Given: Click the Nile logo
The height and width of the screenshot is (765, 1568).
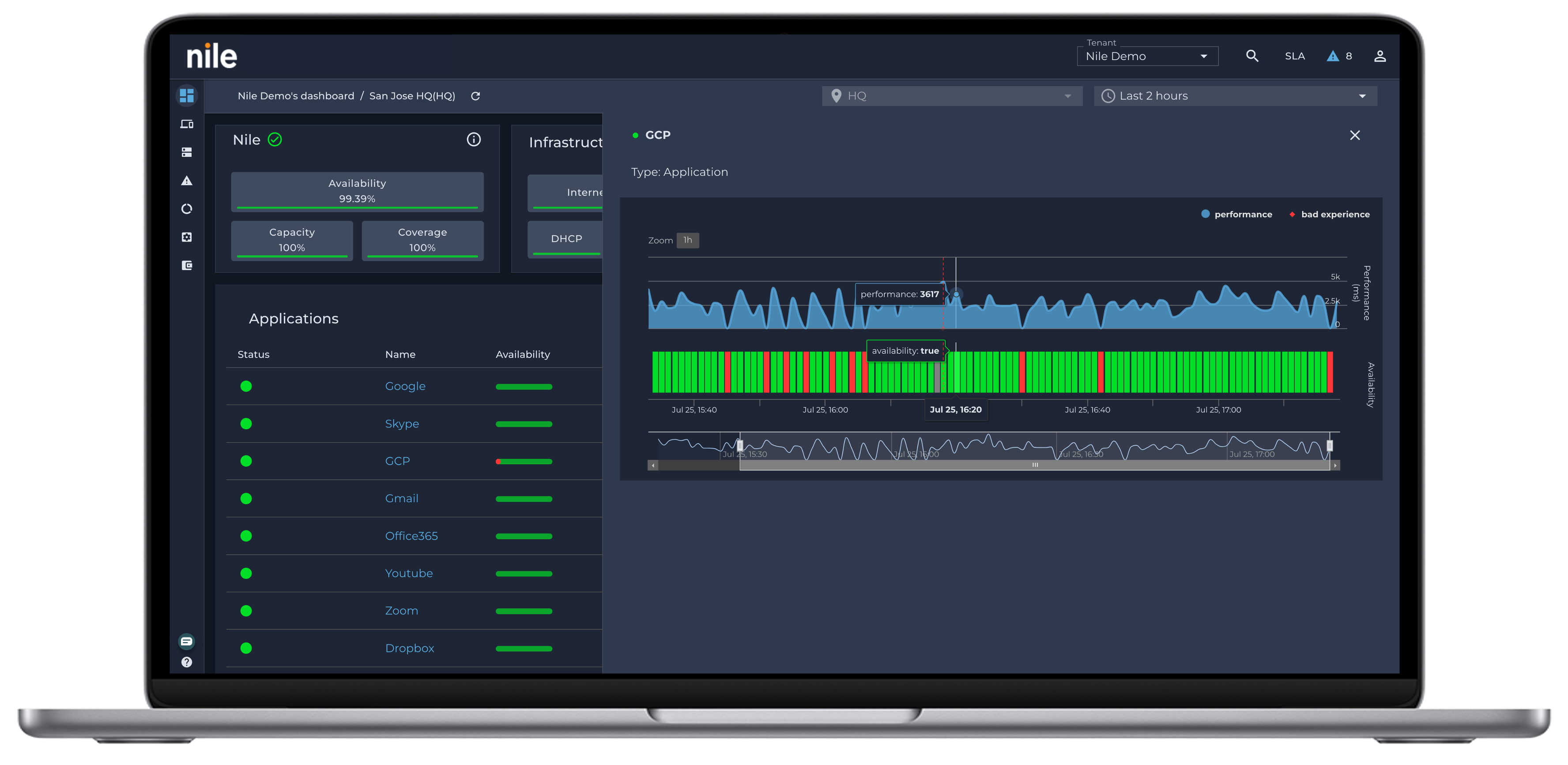Looking at the screenshot, I should click(x=211, y=56).
